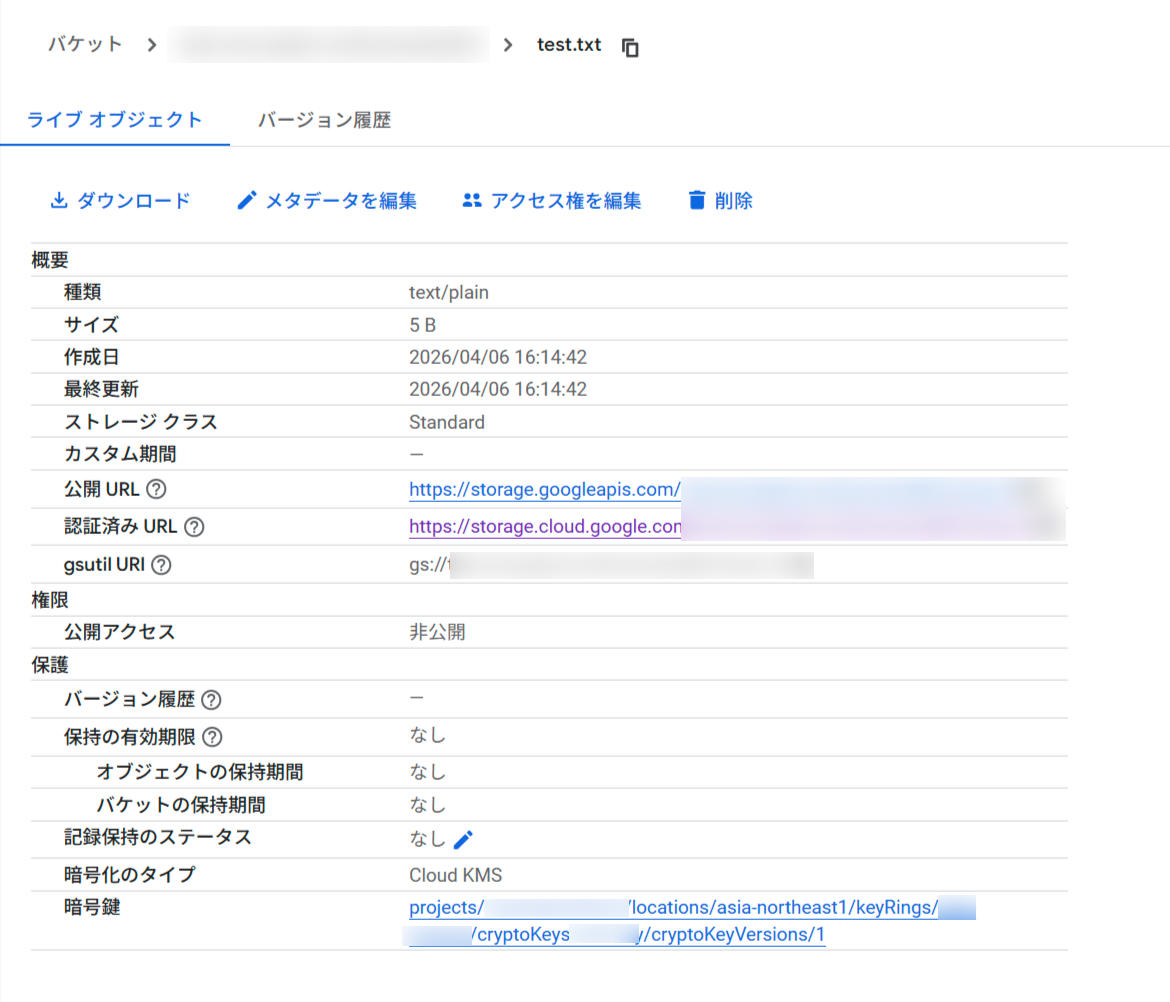Open access editing via the people icon
This screenshot has width=1170, height=1002.
pyautogui.click(x=470, y=200)
